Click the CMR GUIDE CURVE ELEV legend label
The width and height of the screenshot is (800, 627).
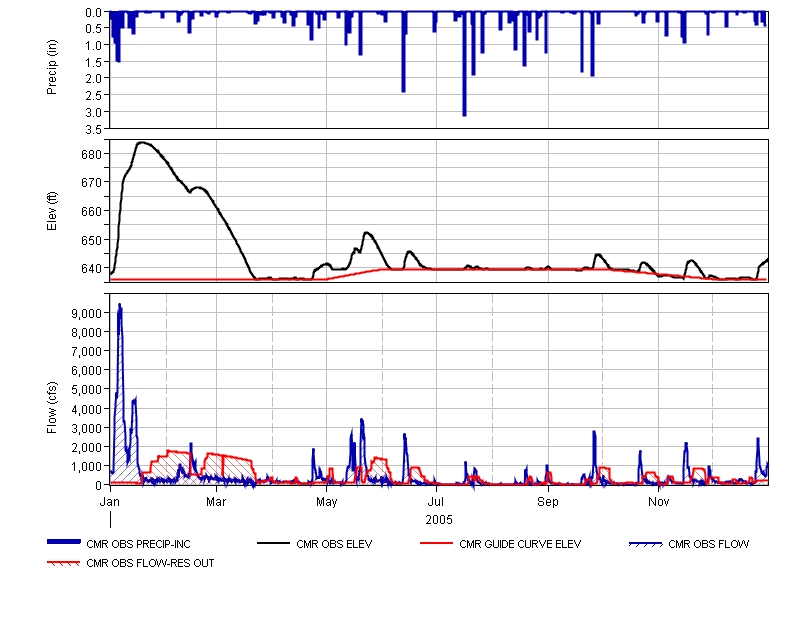pyautogui.click(x=520, y=544)
